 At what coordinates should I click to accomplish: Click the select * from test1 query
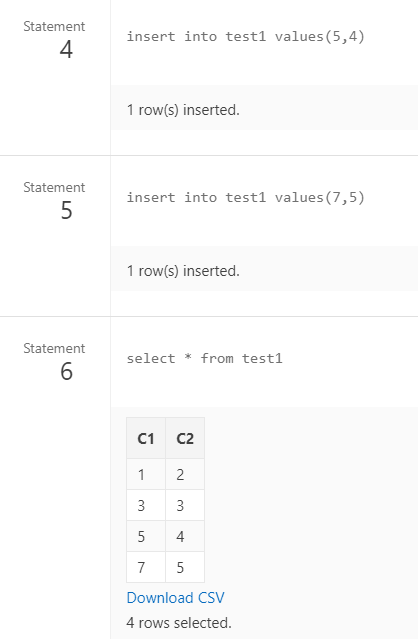coord(204,358)
